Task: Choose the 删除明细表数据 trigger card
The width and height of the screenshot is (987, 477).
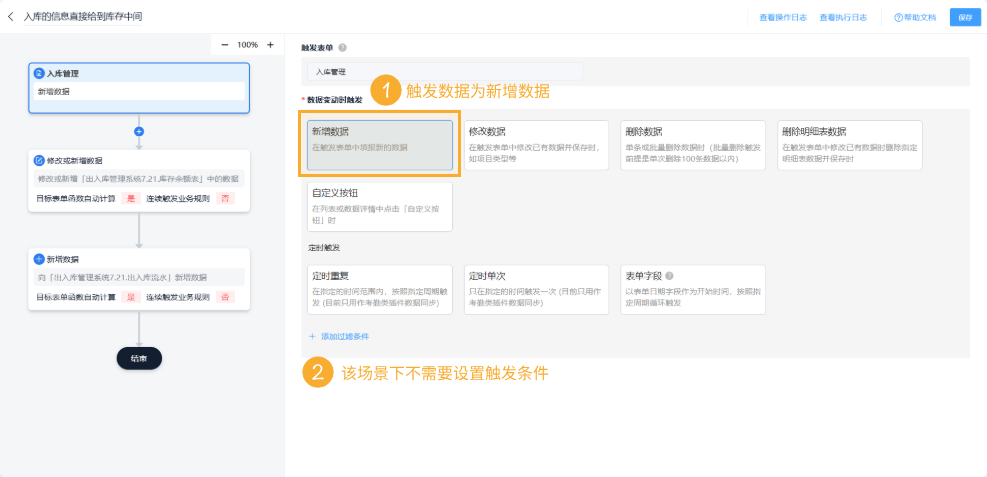Action: pyautogui.click(x=849, y=144)
